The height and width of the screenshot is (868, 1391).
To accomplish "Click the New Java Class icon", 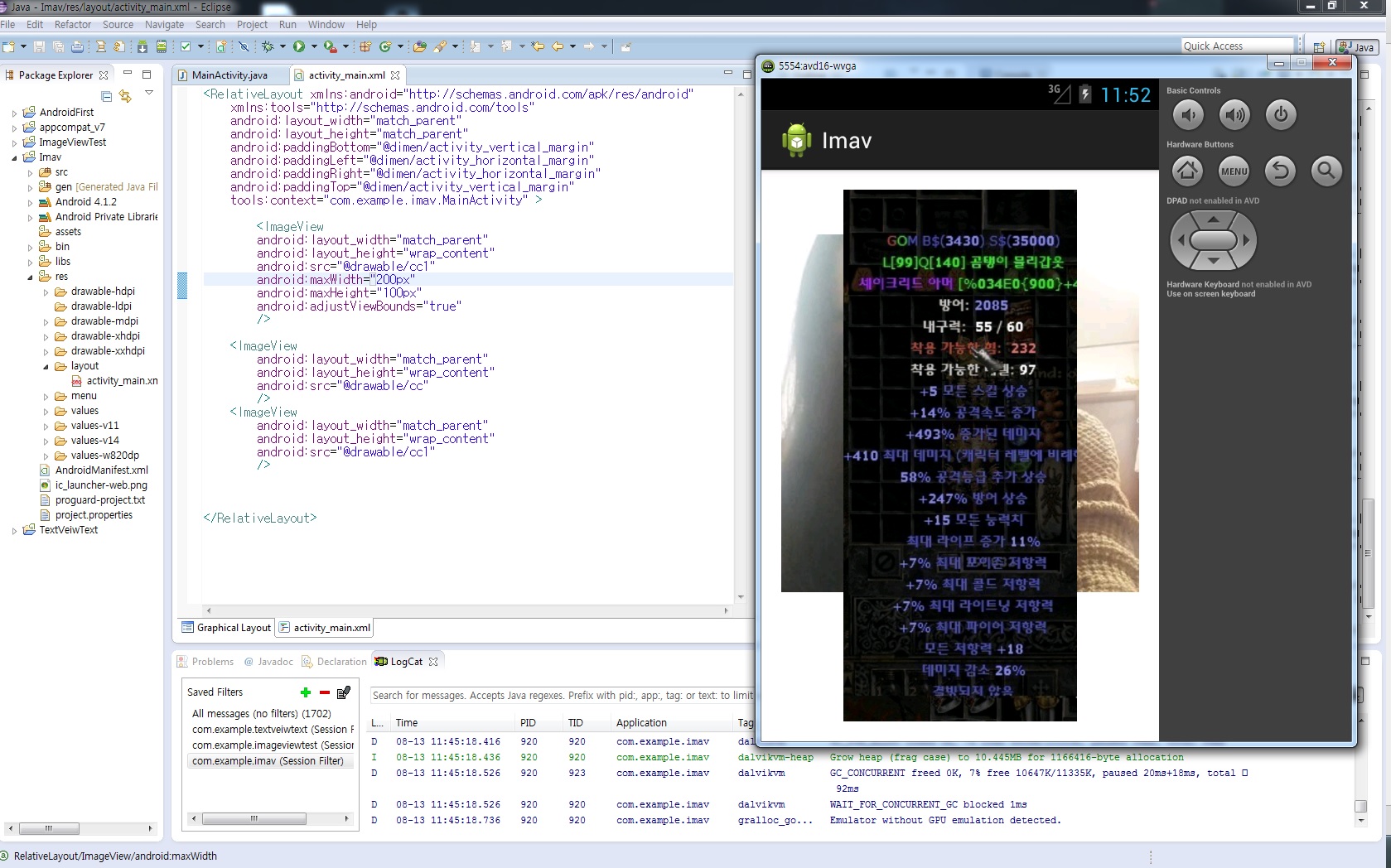I will pyautogui.click(x=385, y=46).
